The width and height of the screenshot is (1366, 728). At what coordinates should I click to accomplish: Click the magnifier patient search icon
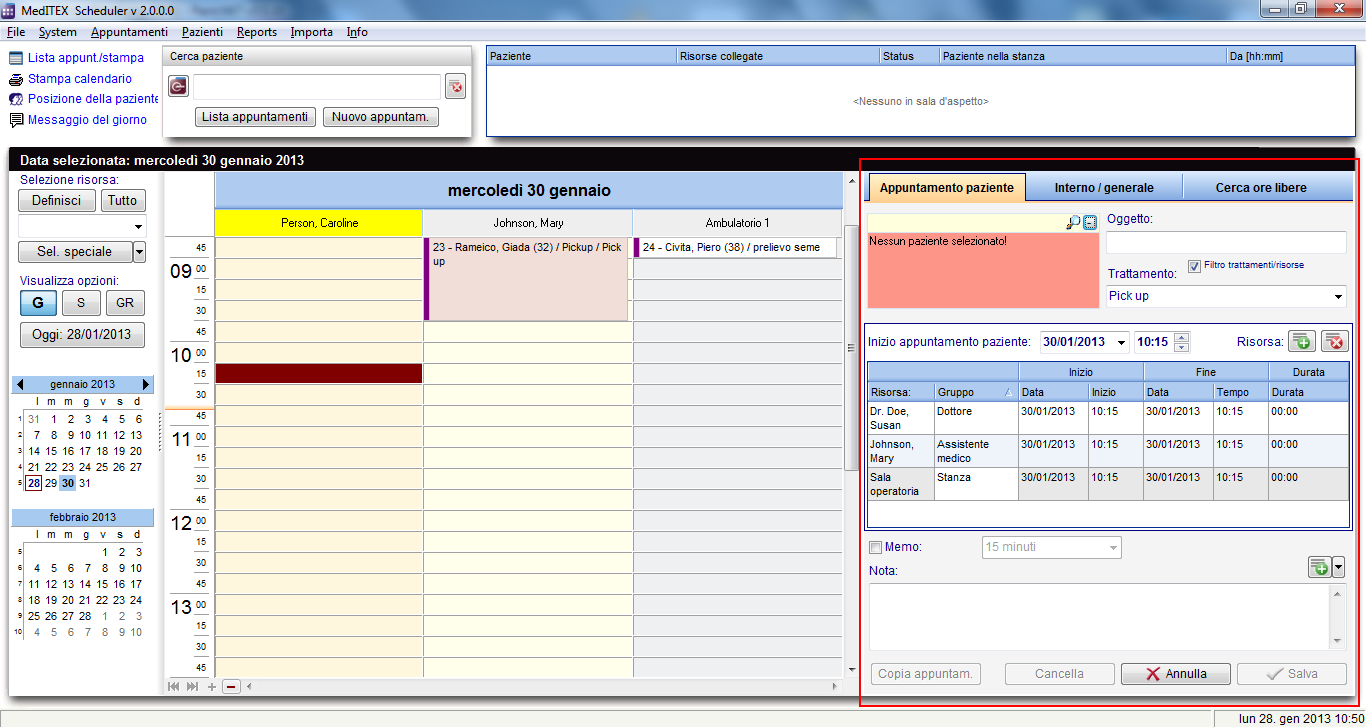click(x=1073, y=223)
